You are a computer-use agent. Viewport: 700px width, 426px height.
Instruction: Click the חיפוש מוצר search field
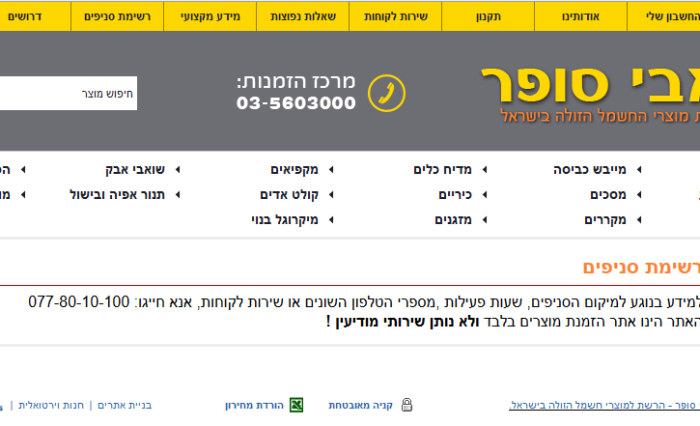click(x=68, y=93)
